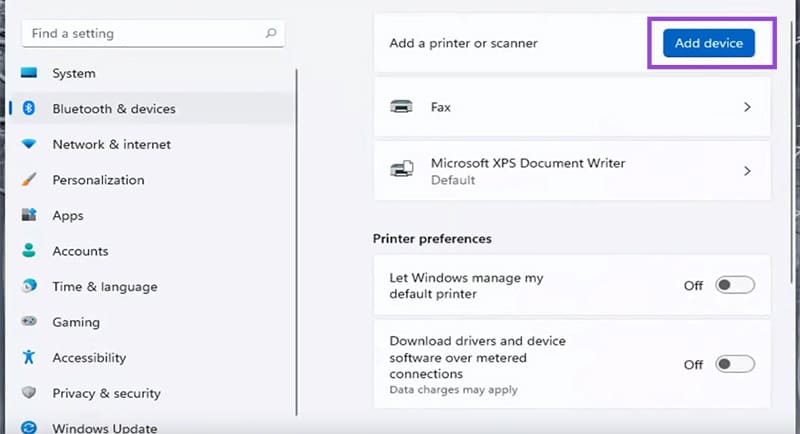This screenshot has width=800, height=434.
Task: Click Add a printer or scanner text
Action: point(463,43)
